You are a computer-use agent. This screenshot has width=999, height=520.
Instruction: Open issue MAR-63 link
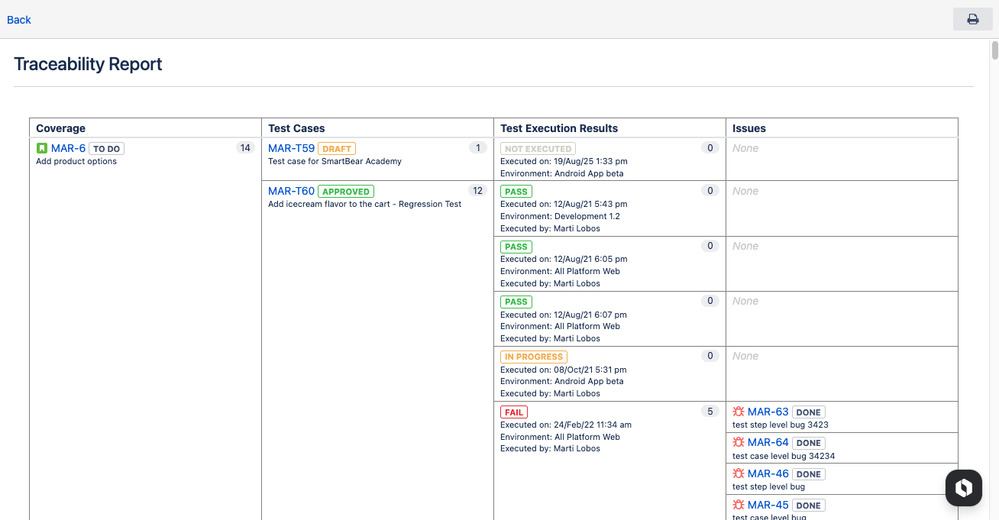(x=768, y=412)
